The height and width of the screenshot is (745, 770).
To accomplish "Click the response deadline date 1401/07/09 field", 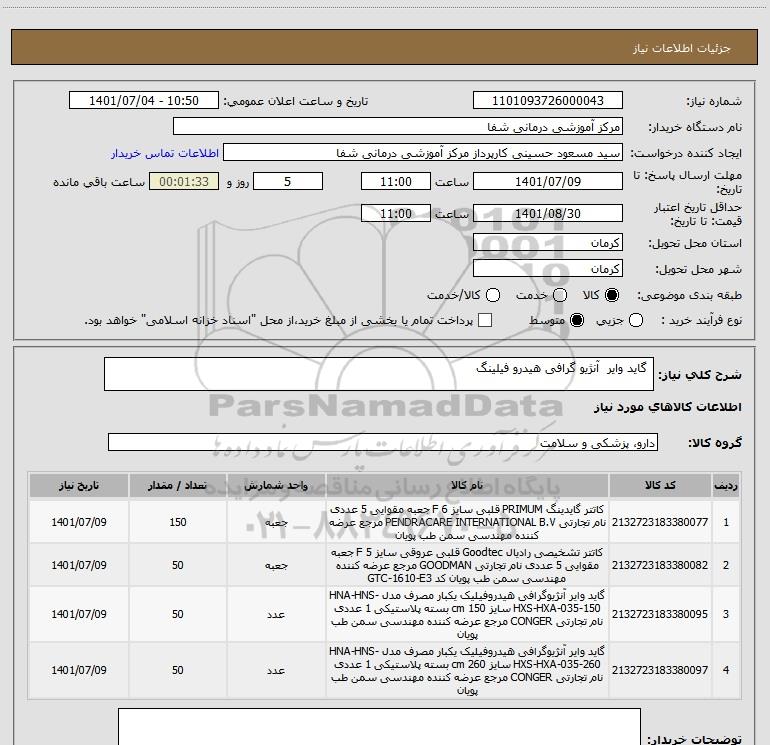I will tap(548, 181).
